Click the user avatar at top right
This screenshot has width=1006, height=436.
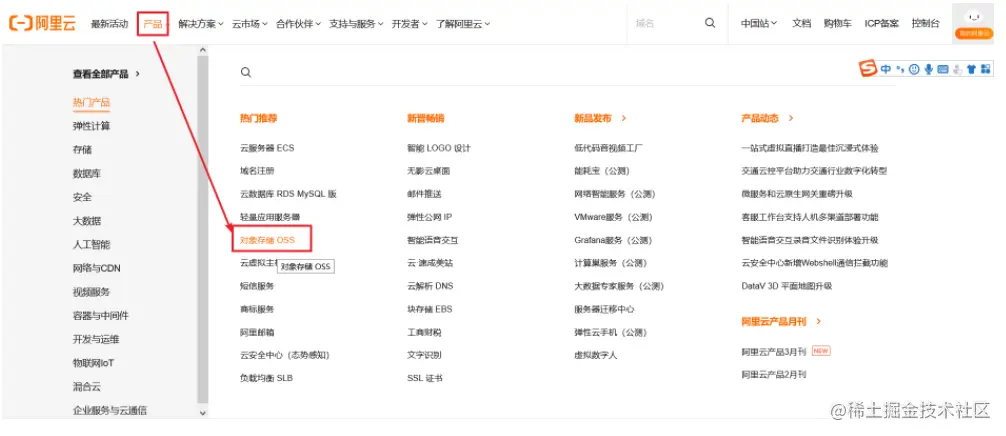[974, 23]
